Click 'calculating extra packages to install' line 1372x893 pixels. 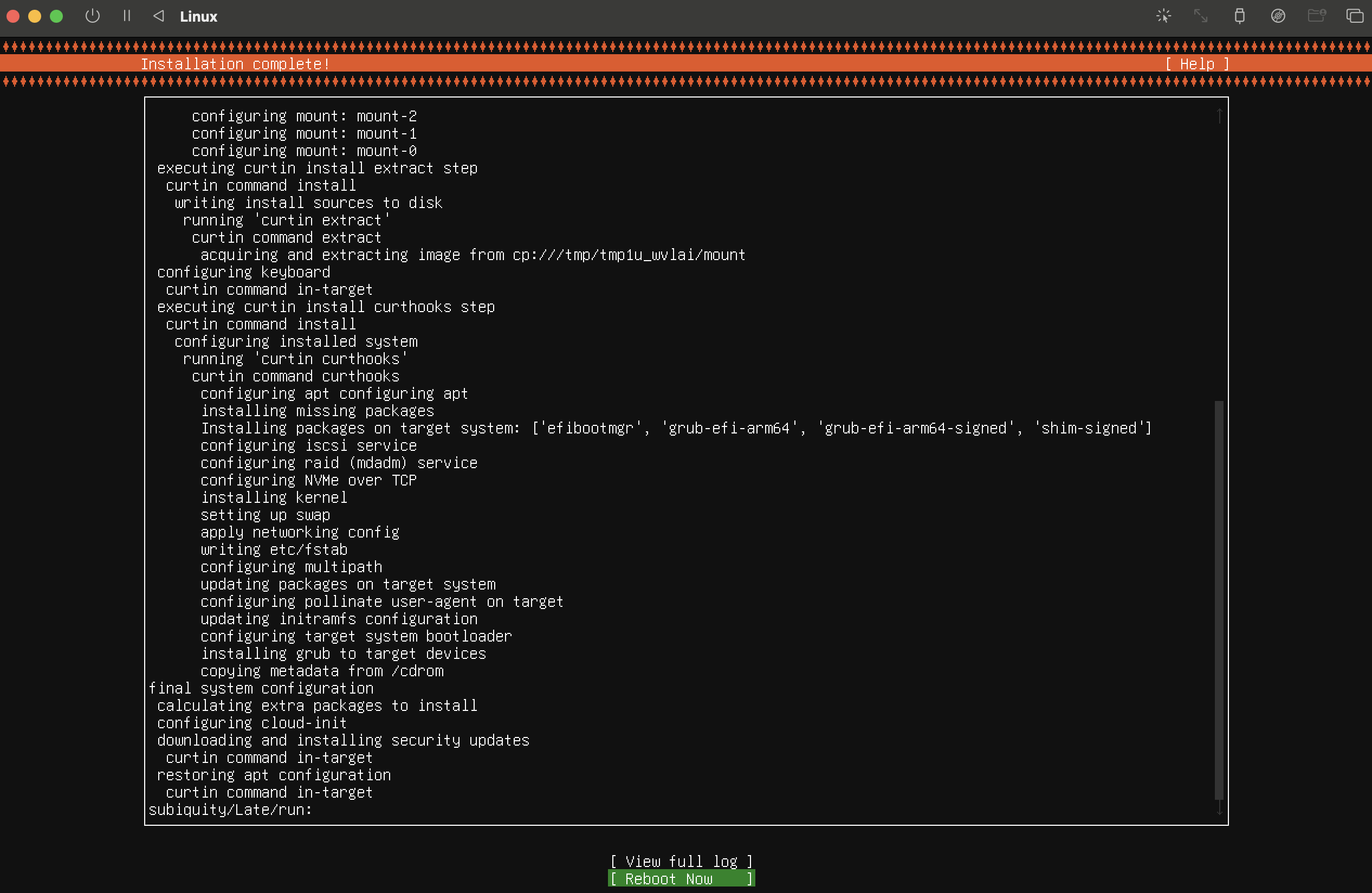click(317, 706)
